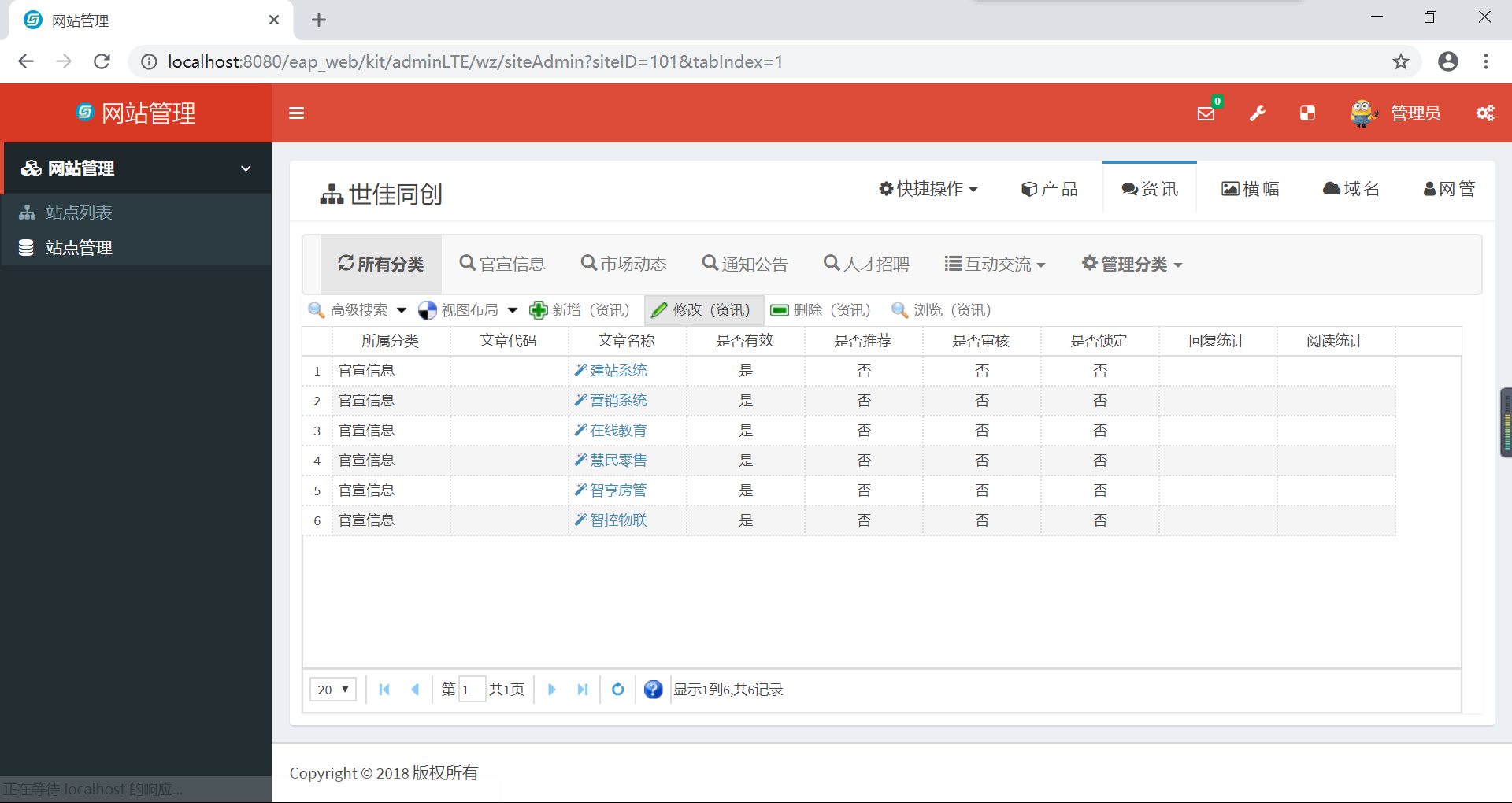Click 所有分类 to refresh categories

381,264
